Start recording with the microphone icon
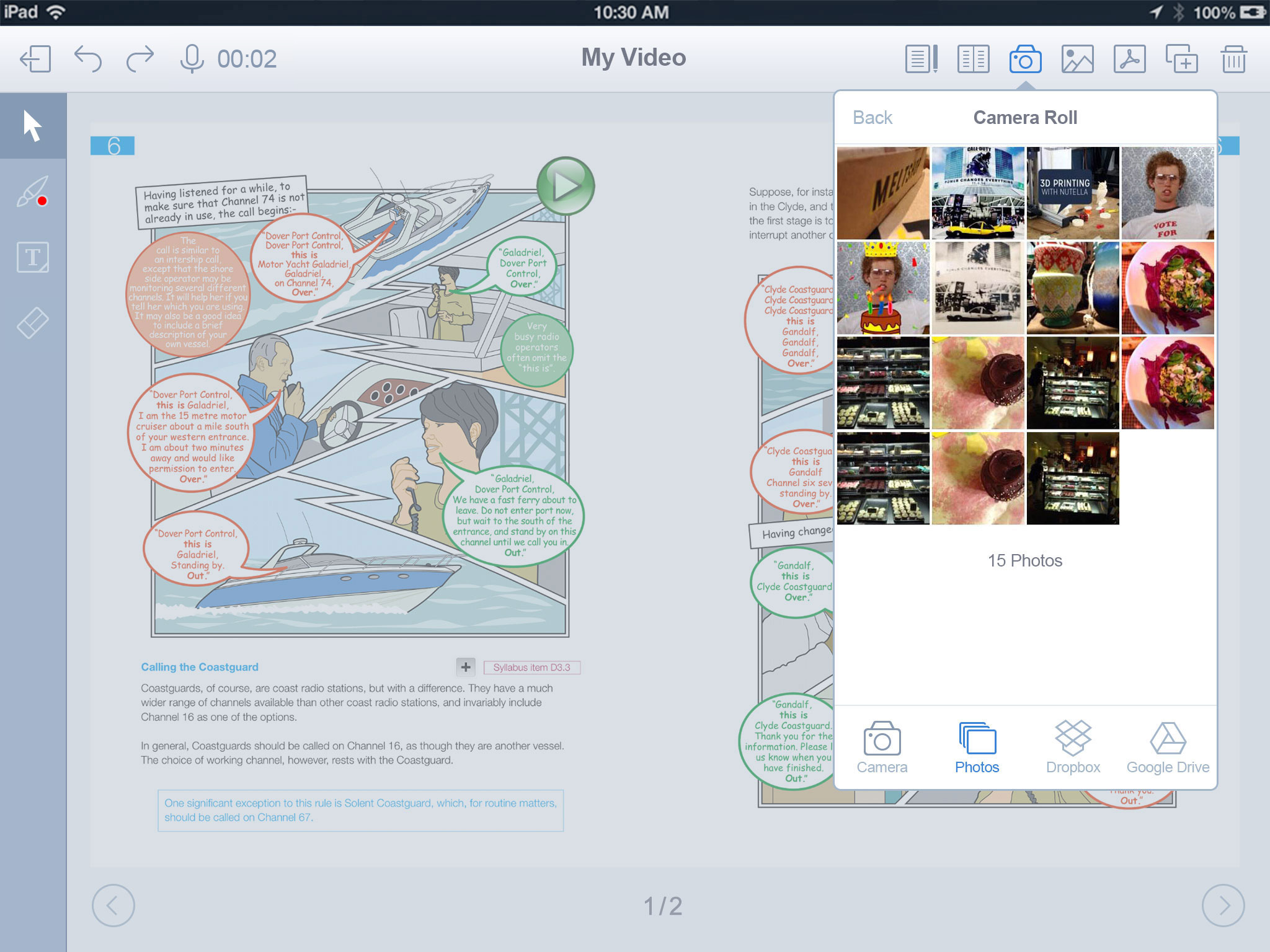Image resolution: width=1270 pixels, height=952 pixels. (x=192, y=59)
